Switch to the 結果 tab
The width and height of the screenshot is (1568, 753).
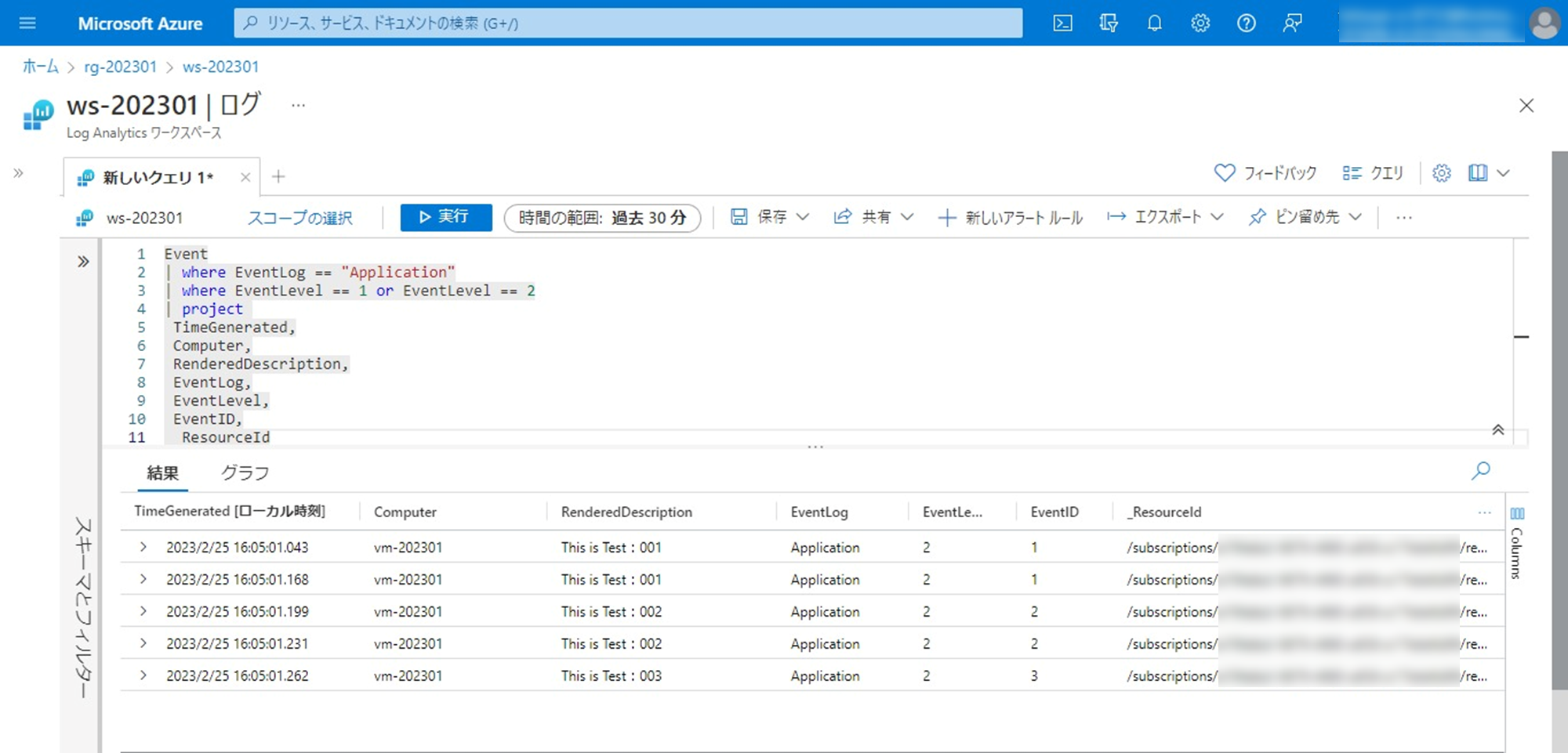coord(162,472)
